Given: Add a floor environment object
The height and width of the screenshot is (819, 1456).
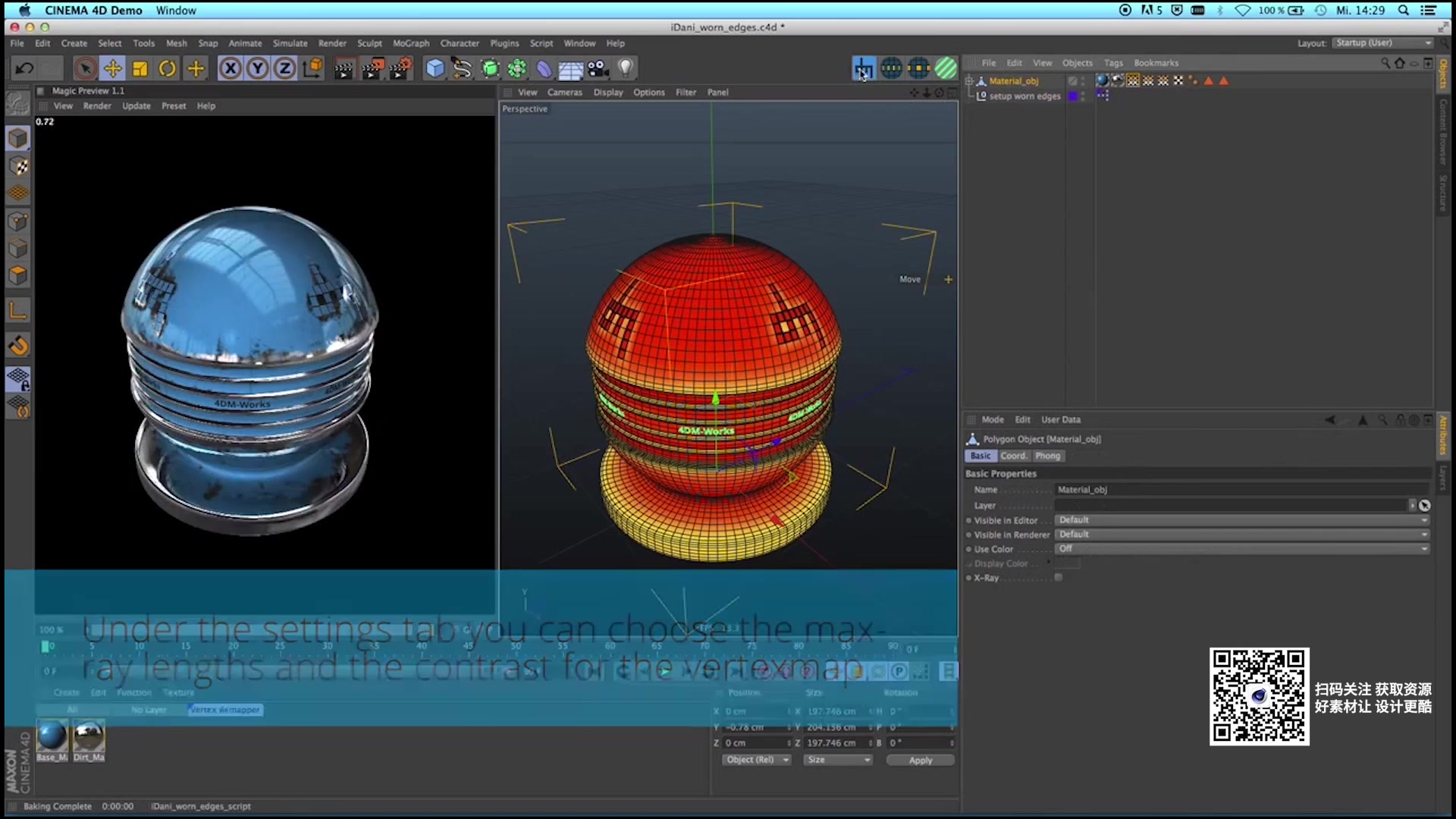Looking at the screenshot, I should pos(570,69).
